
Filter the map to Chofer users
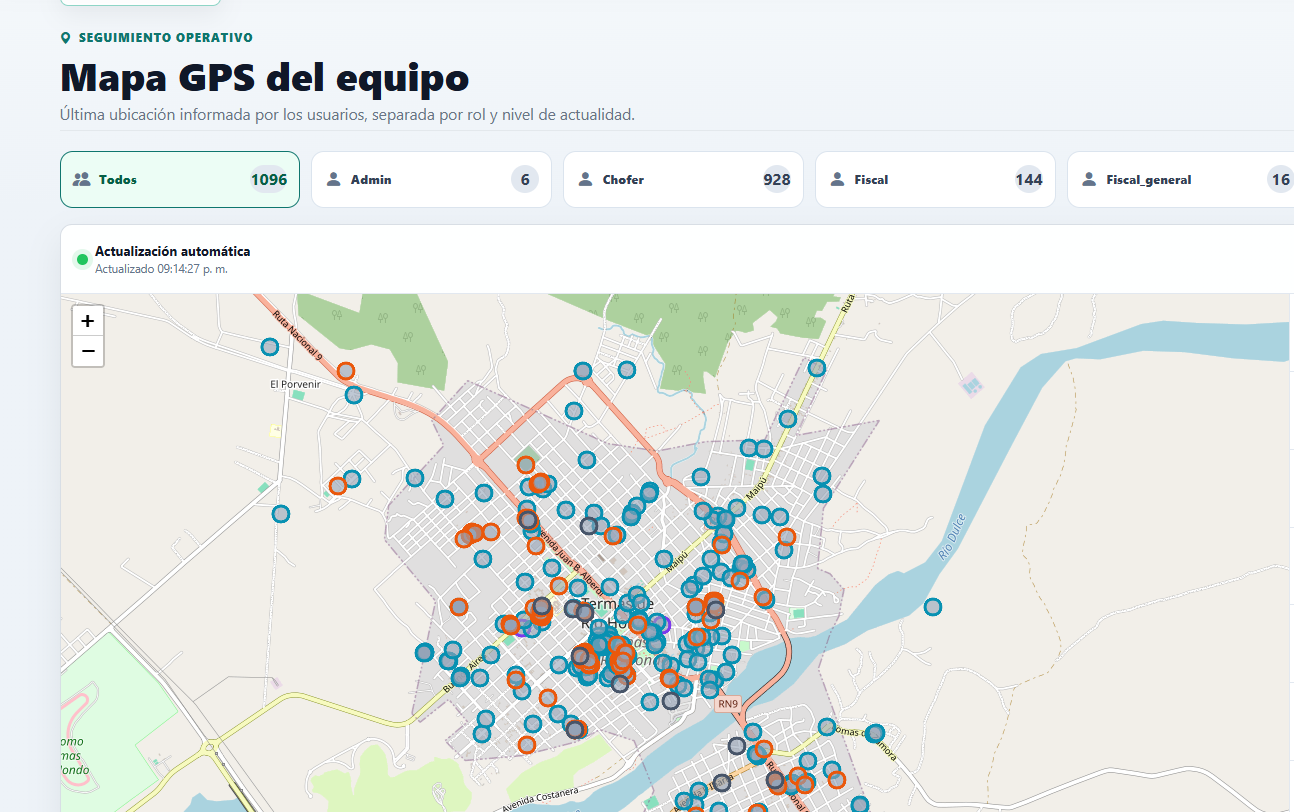(683, 180)
